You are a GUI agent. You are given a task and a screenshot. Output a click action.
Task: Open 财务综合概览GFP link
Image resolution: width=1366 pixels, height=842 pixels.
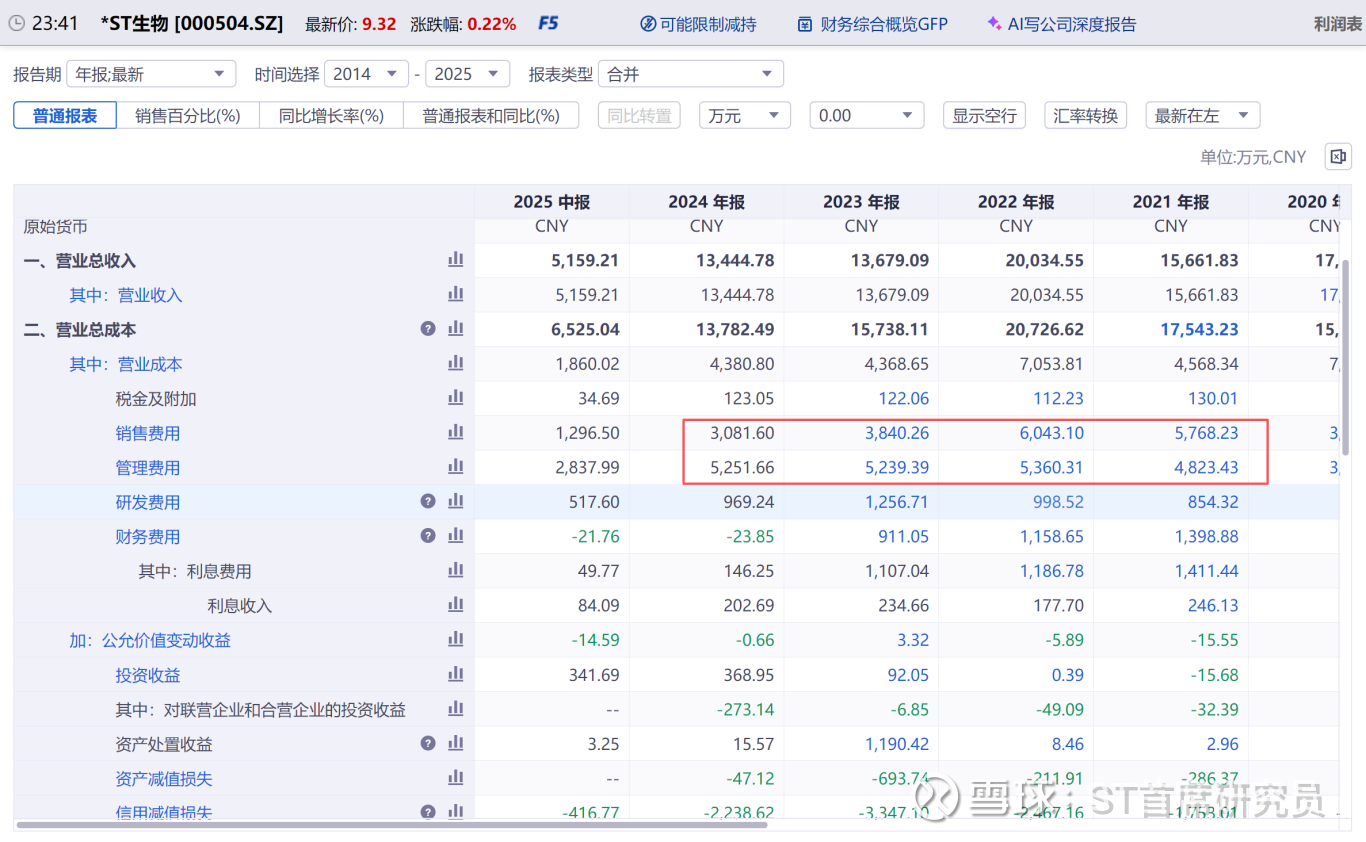(x=872, y=24)
